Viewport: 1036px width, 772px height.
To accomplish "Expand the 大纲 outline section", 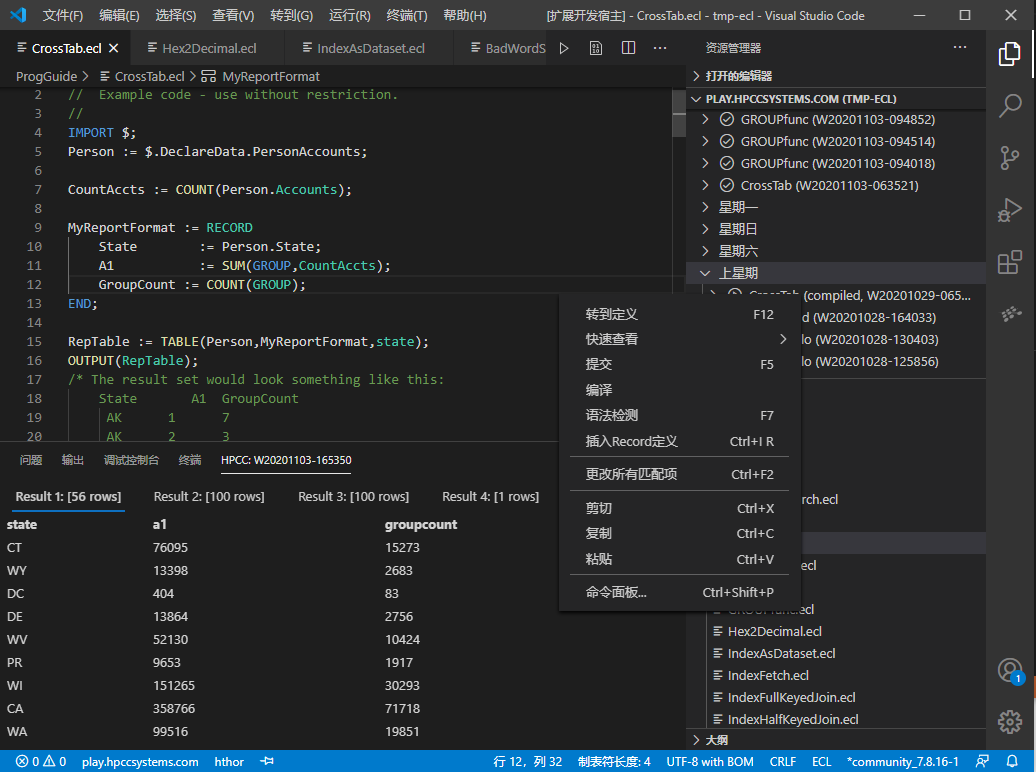I will 836,740.
